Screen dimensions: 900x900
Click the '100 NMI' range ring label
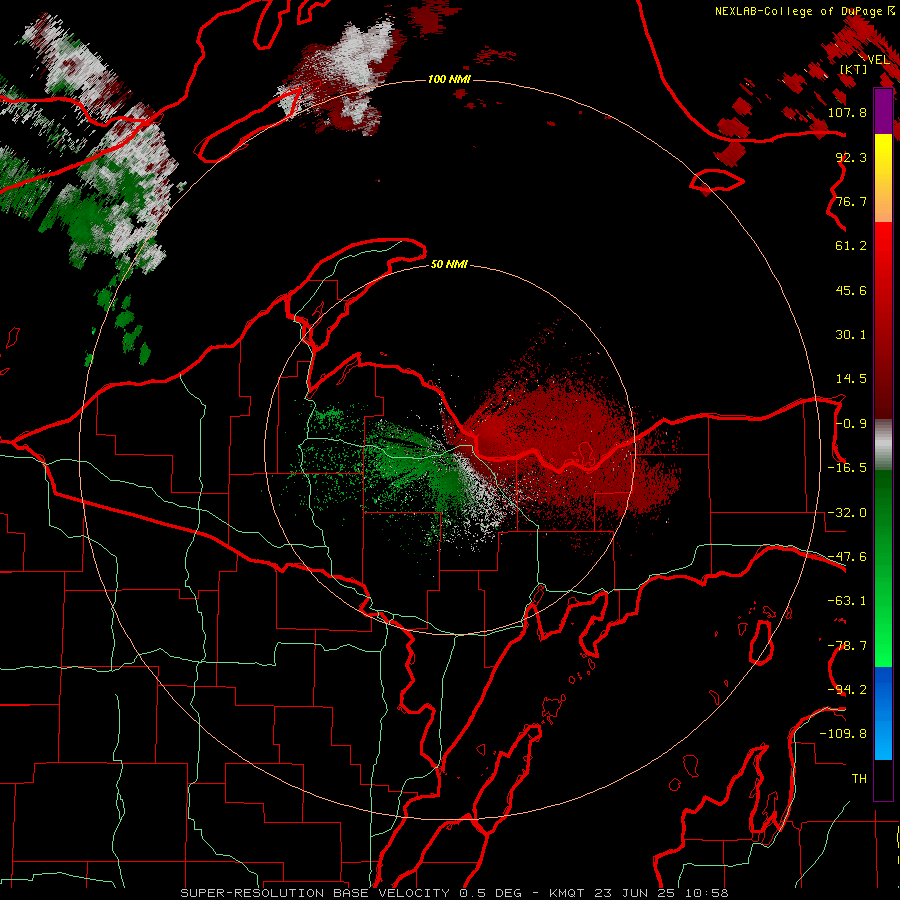pyautogui.click(x=449, y=79)
